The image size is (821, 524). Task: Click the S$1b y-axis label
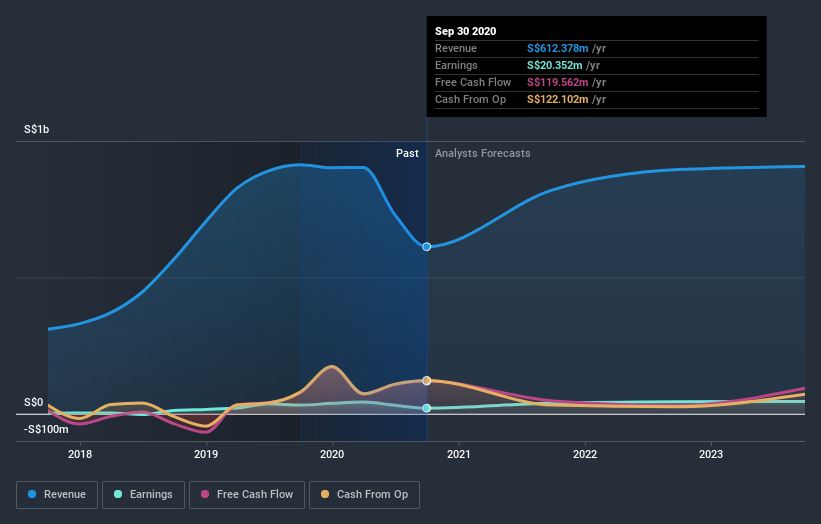37,129
